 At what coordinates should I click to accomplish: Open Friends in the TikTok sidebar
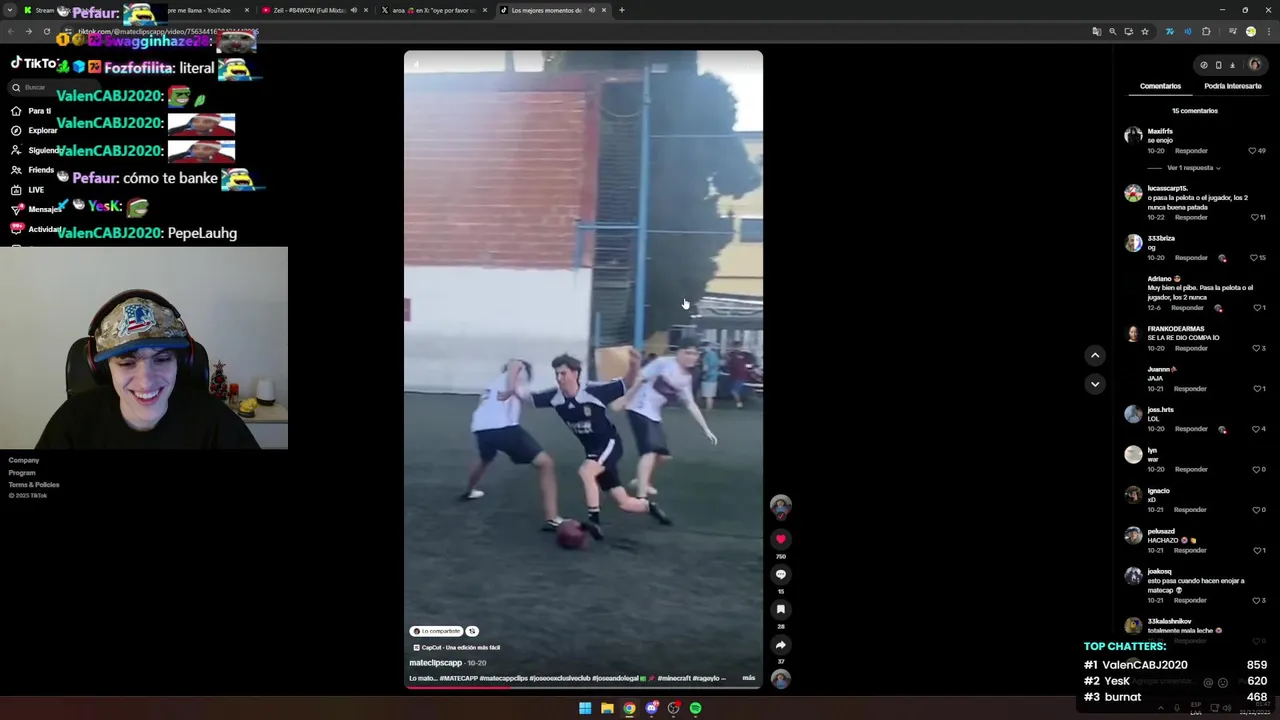(32, 170)
